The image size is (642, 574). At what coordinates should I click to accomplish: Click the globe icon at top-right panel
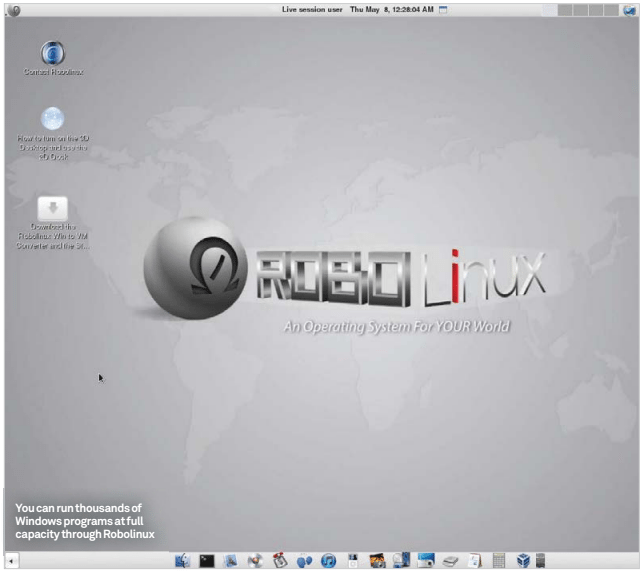(629, 10)
